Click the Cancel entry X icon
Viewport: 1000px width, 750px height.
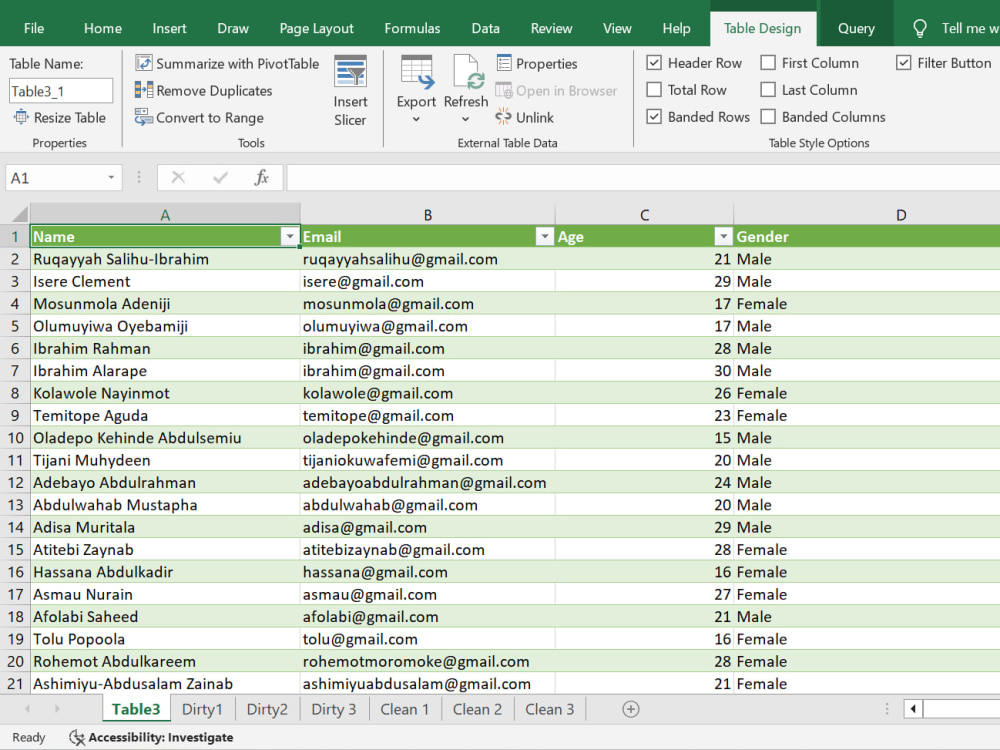tap(178, 177)
